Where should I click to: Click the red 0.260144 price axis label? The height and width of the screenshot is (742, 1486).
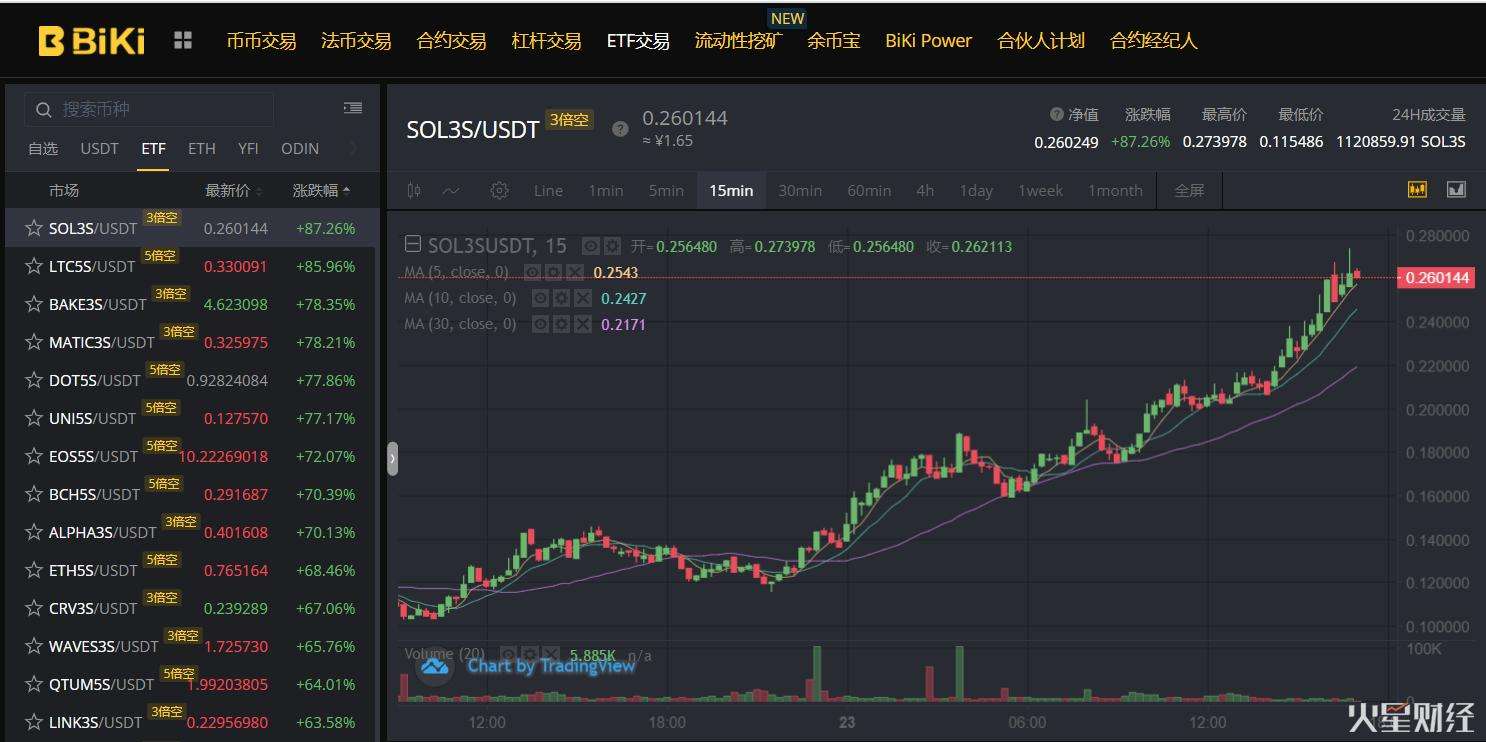pos(1437,277)
